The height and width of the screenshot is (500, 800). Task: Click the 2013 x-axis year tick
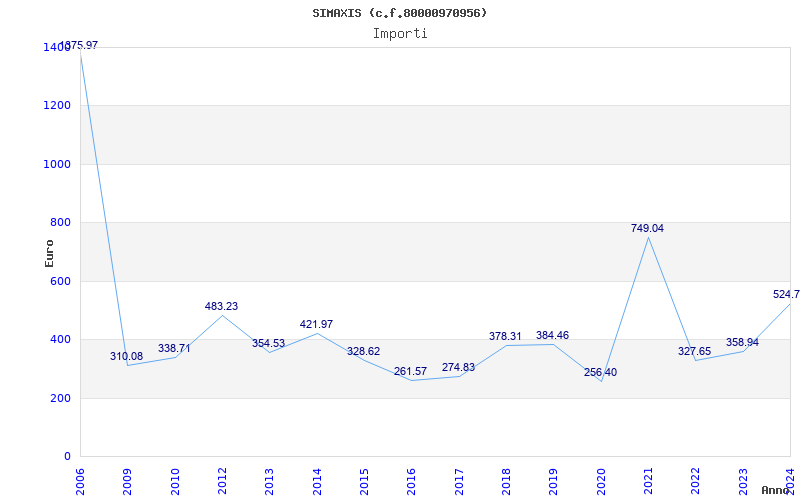click(269, 482)
